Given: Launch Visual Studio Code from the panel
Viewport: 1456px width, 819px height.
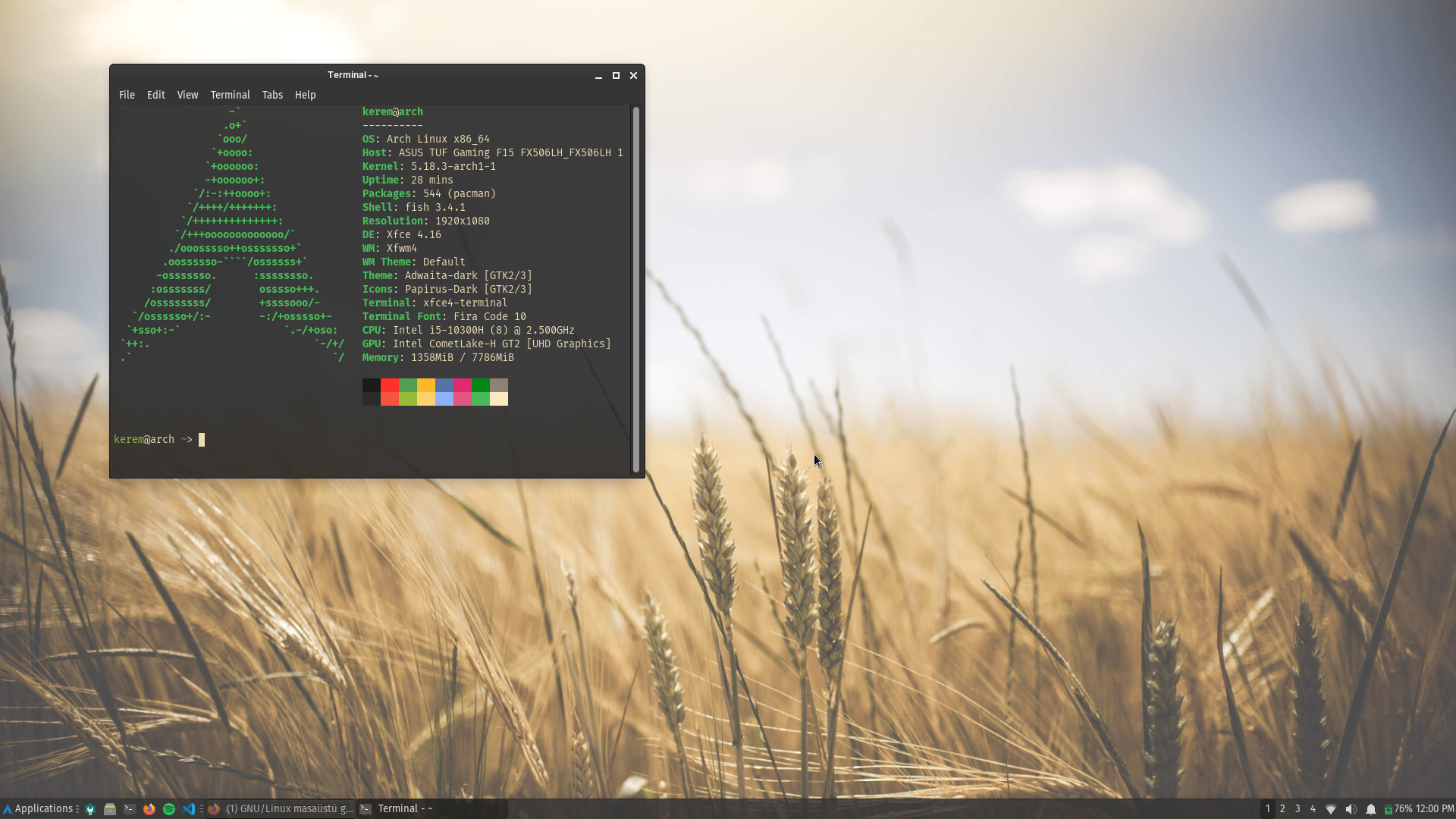Looking at the screenshot, I should pyautogui.click(x=189, y=809).
